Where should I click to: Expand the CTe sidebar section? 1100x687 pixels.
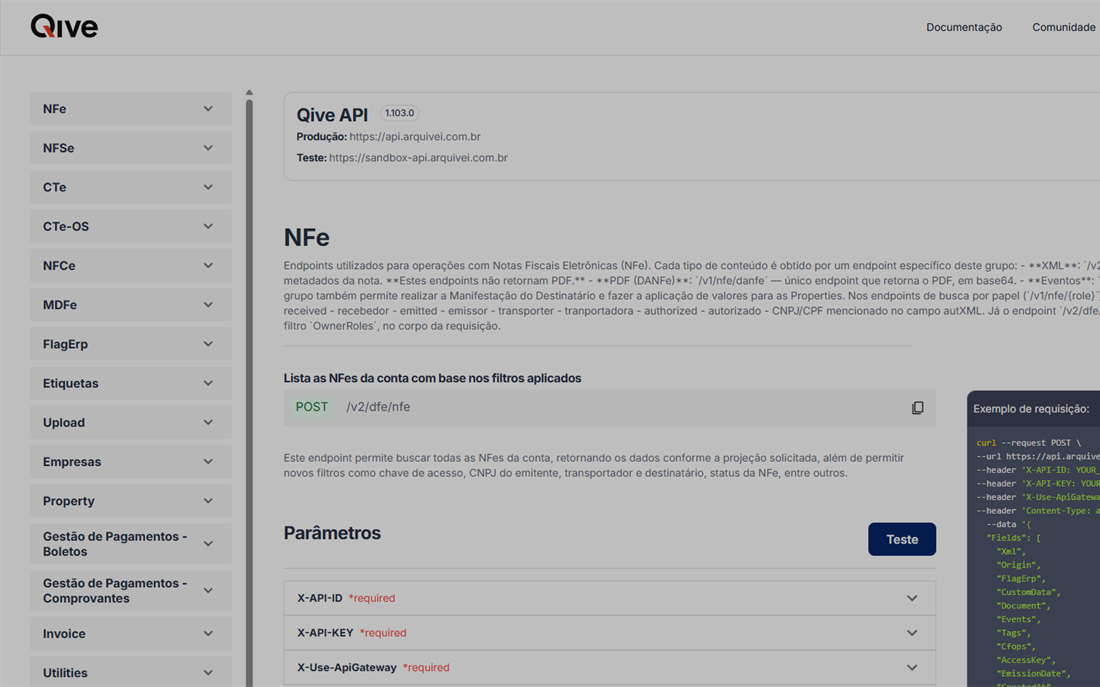[130, 187]
